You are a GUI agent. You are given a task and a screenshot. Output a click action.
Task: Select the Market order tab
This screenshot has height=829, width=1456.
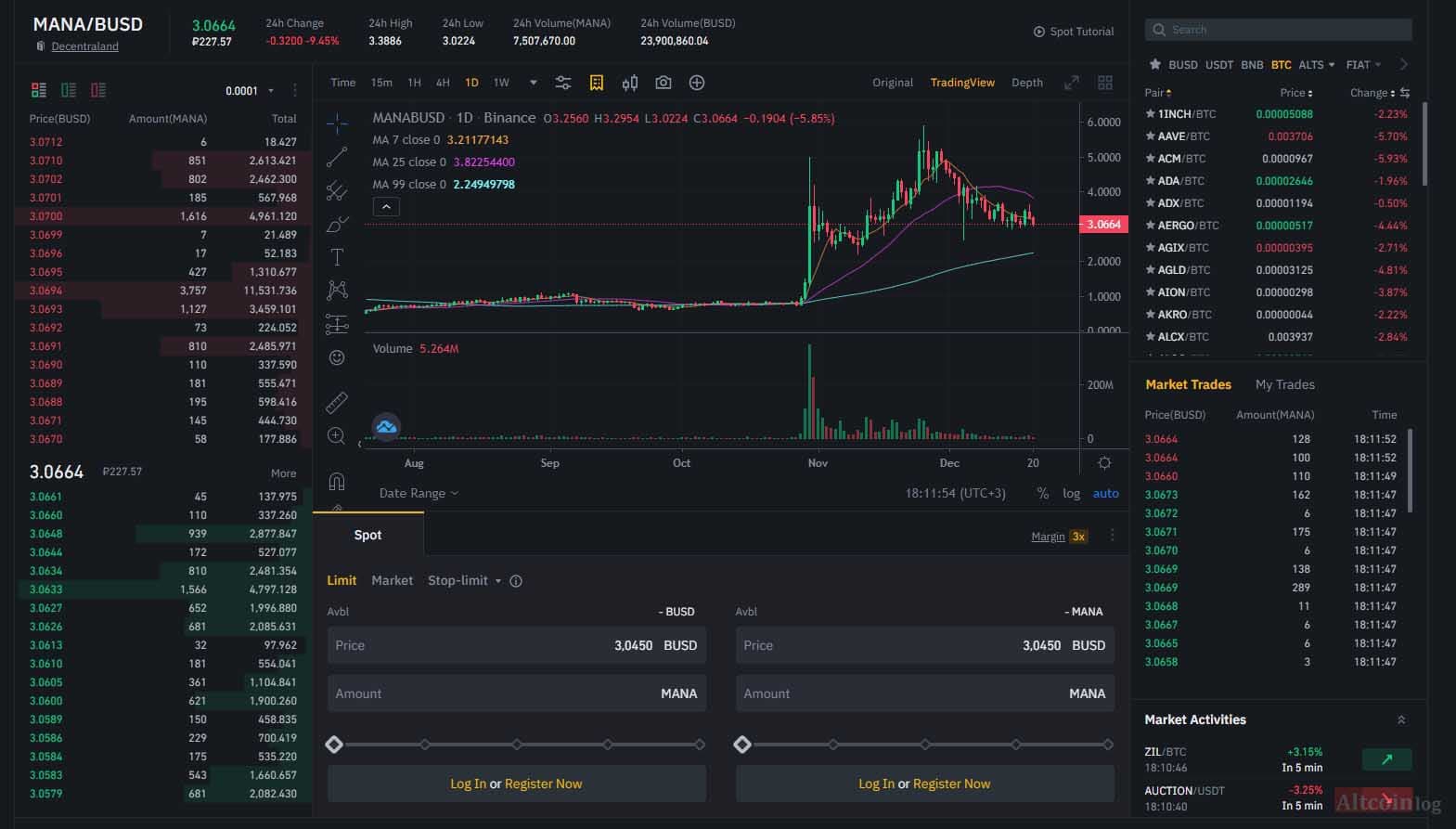point(392,580)
